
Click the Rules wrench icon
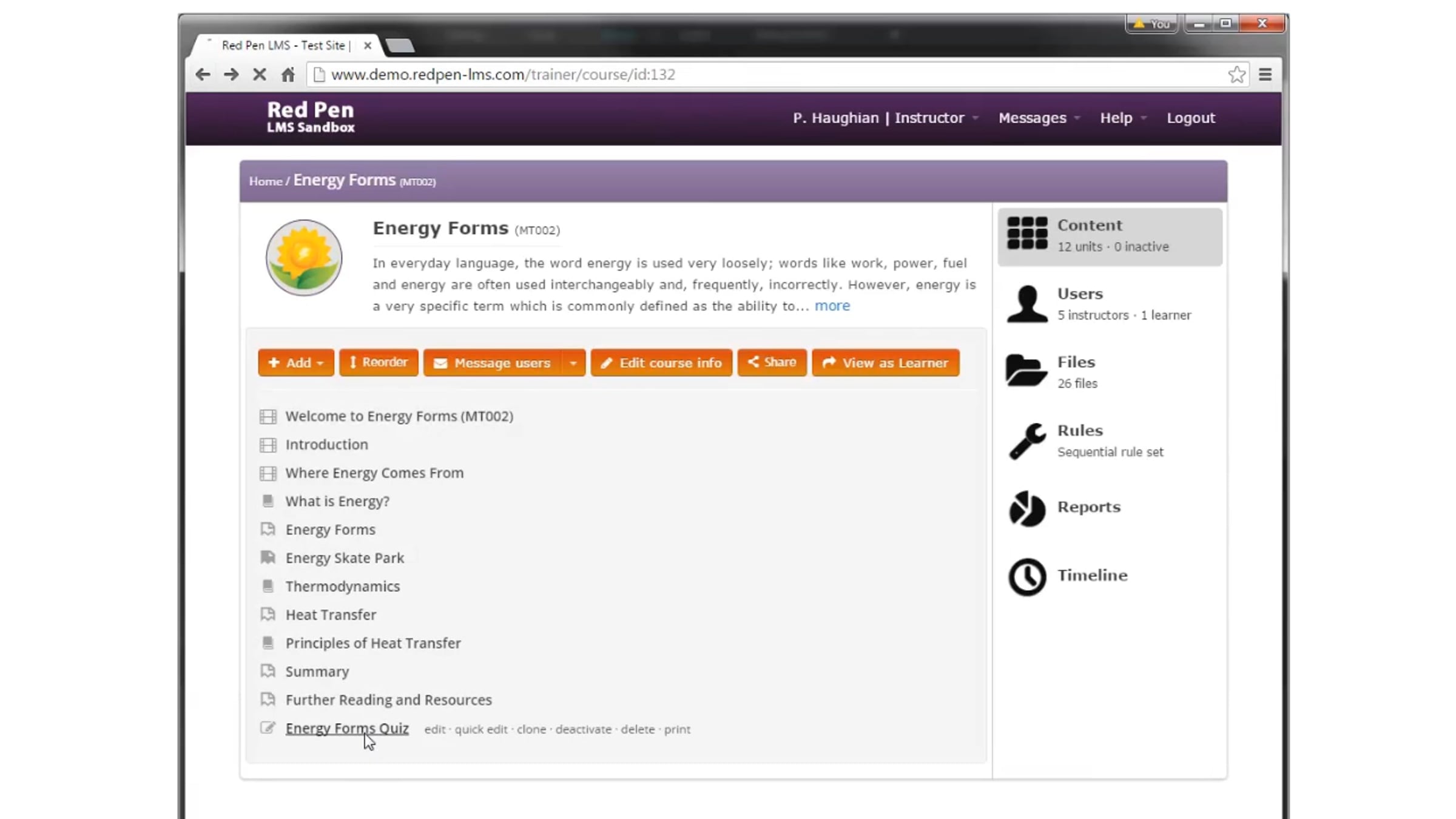tap(1026, 440)
